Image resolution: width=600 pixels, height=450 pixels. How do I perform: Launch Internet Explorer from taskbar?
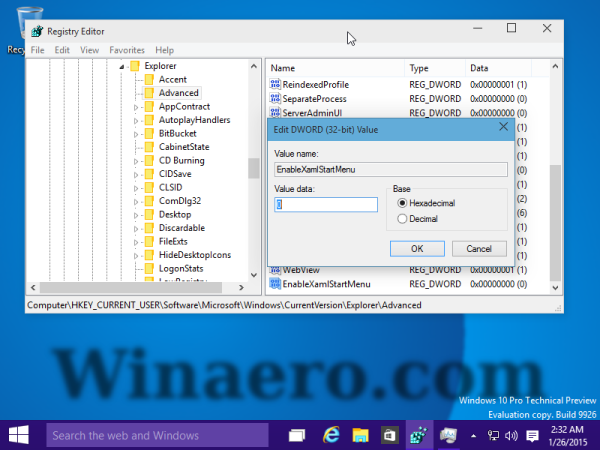(331, 435)
